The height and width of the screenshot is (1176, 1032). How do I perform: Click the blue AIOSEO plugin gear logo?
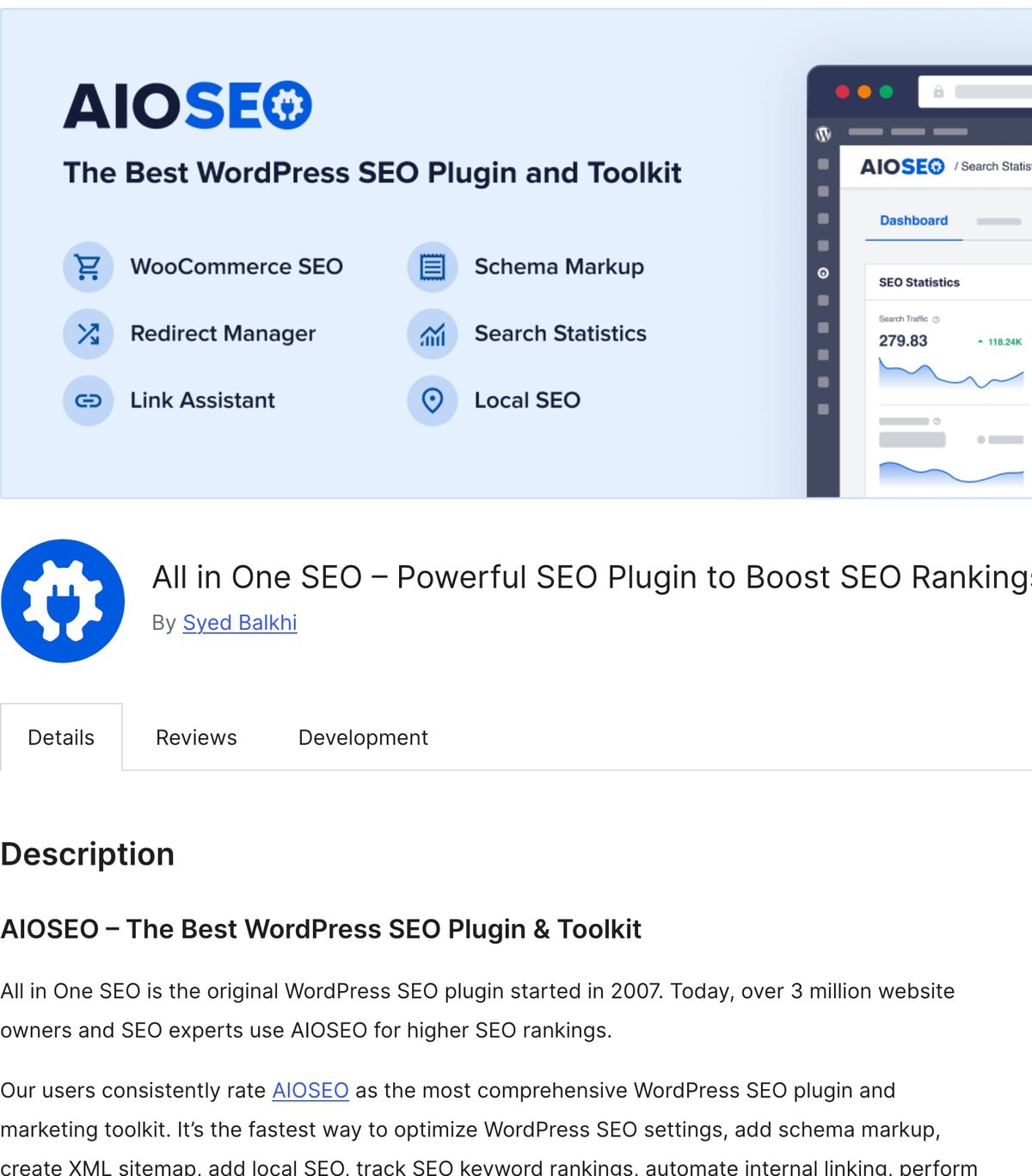click(63, 601)
